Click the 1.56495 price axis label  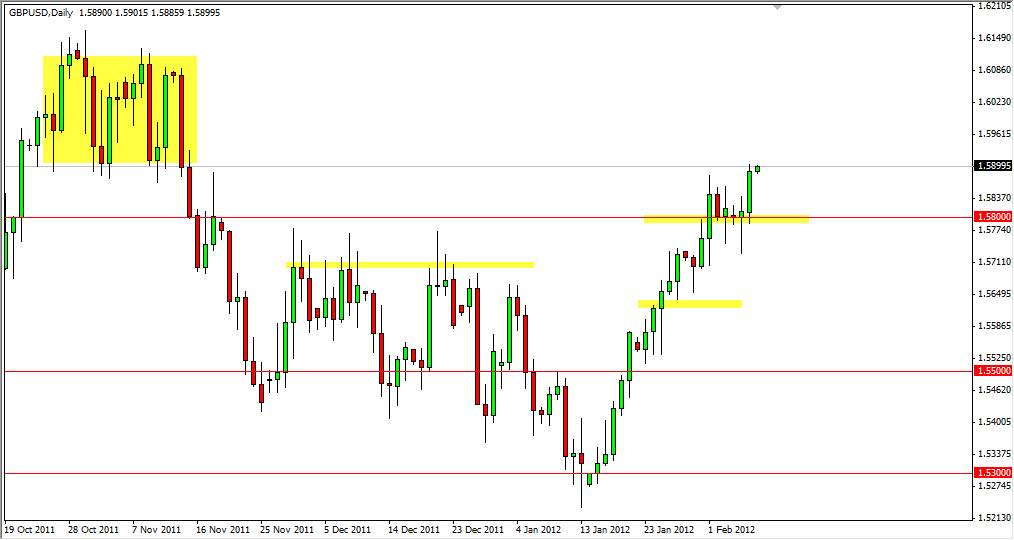[994, 294]
